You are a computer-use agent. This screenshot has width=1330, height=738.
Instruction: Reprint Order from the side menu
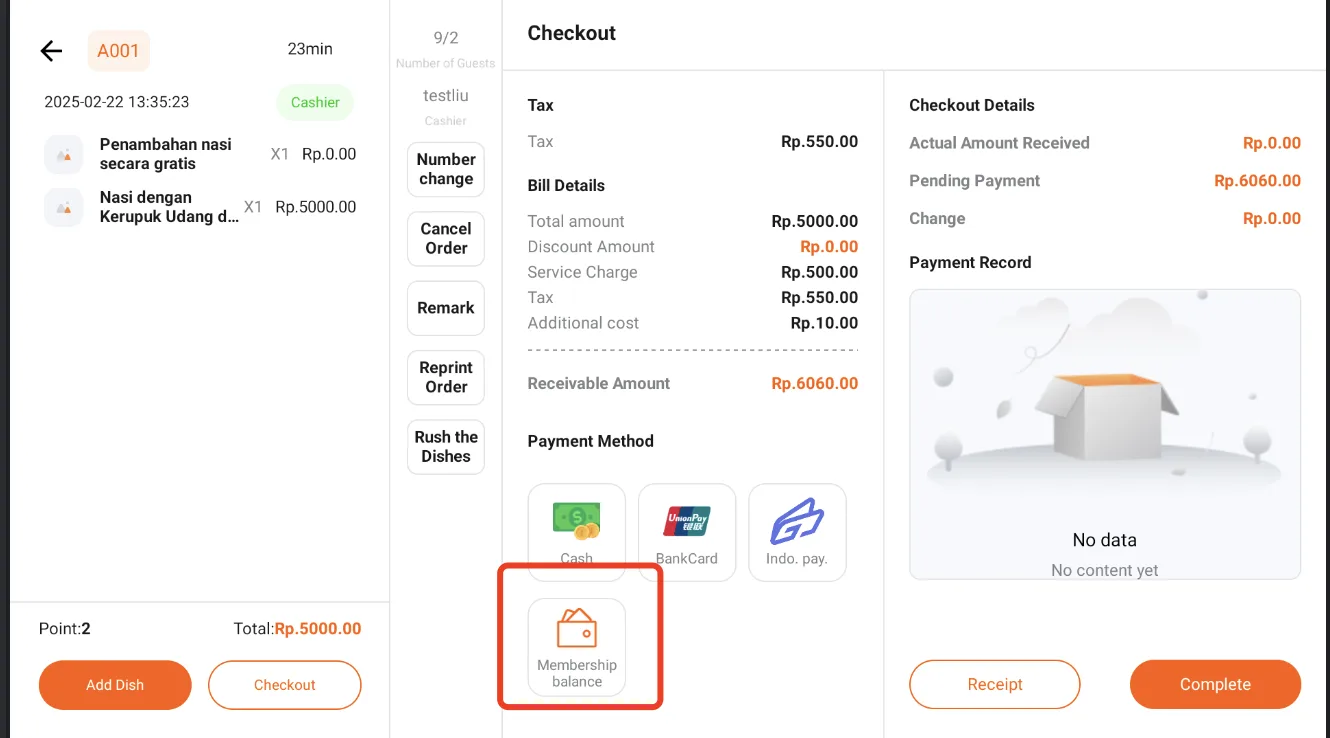pos(446,377)
